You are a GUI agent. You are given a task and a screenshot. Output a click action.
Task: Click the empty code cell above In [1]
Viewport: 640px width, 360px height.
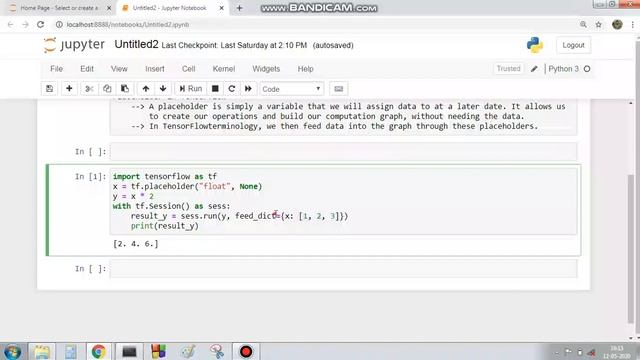[343, 151]
